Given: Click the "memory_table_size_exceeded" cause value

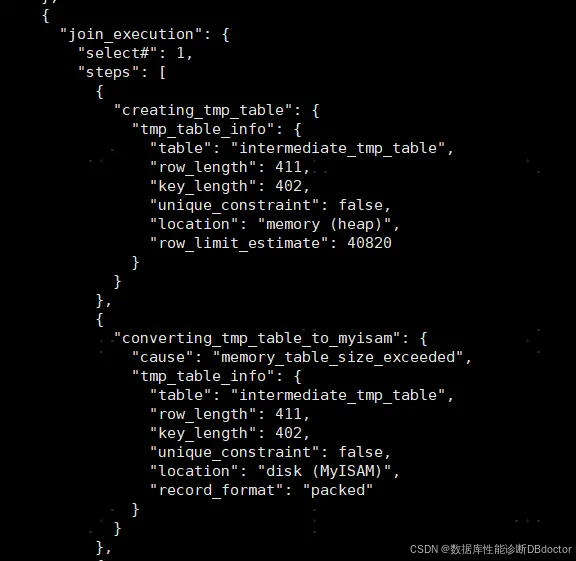Looking at the screenshot, I should click(x=338, y=357).
